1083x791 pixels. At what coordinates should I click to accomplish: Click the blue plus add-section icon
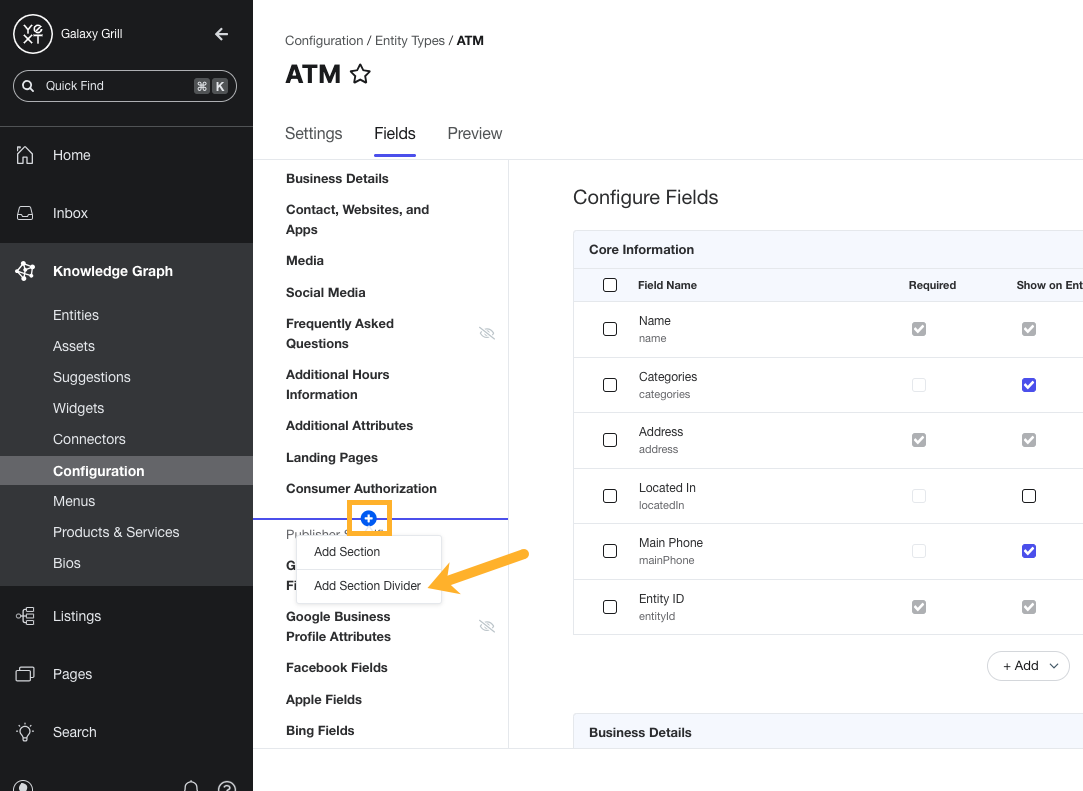[369, 518]
